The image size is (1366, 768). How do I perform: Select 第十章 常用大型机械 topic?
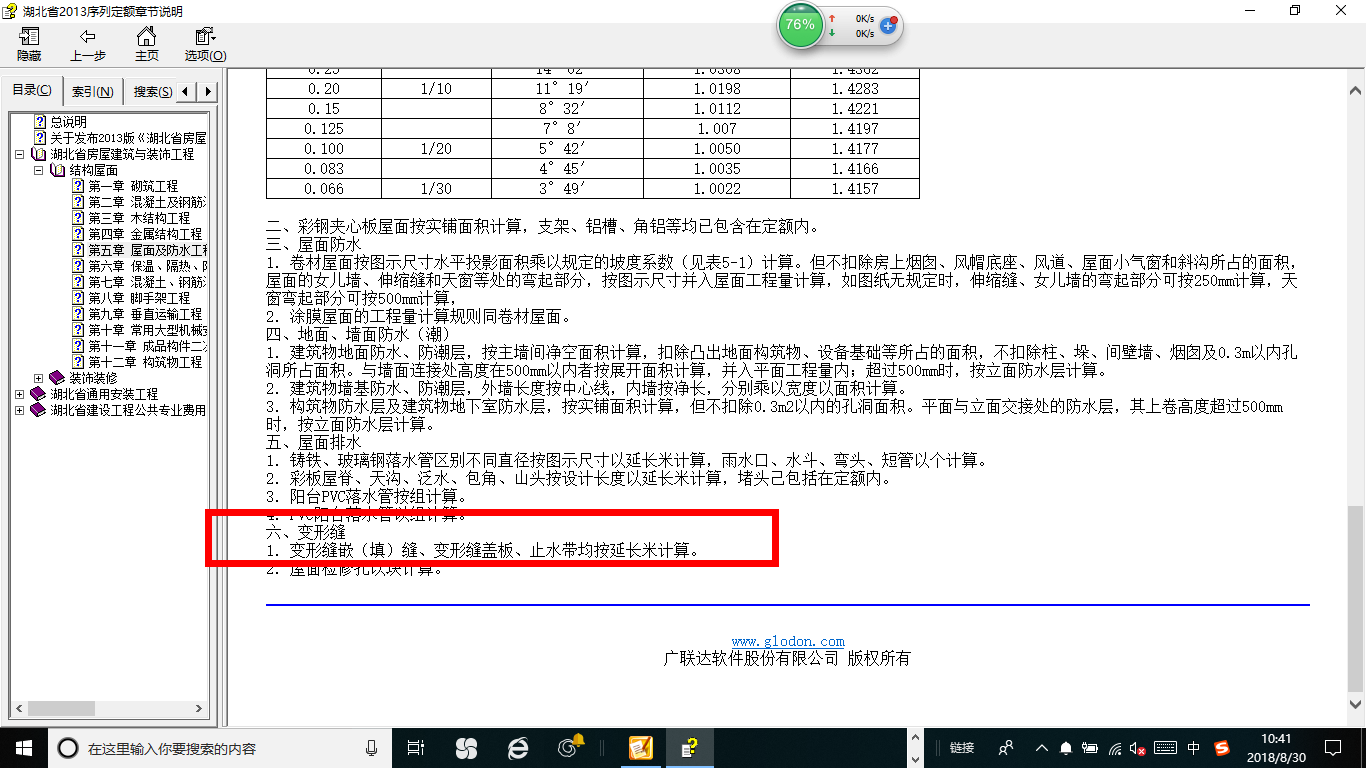[147, 330]
